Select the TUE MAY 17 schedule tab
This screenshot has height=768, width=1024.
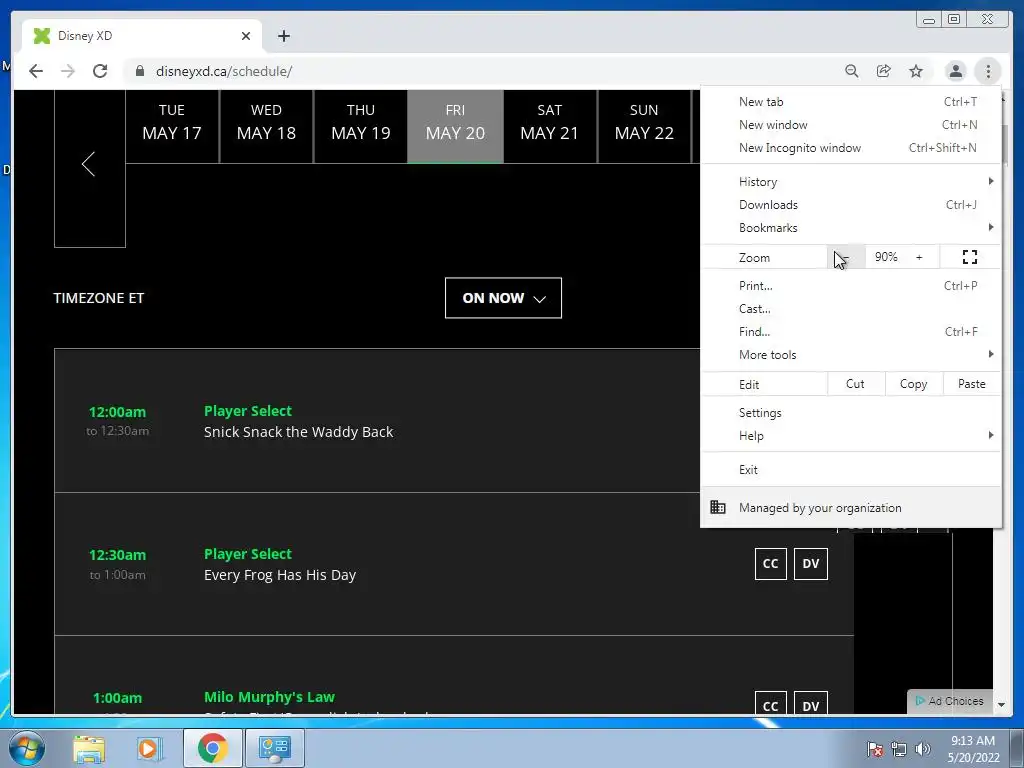click(172, 126)
